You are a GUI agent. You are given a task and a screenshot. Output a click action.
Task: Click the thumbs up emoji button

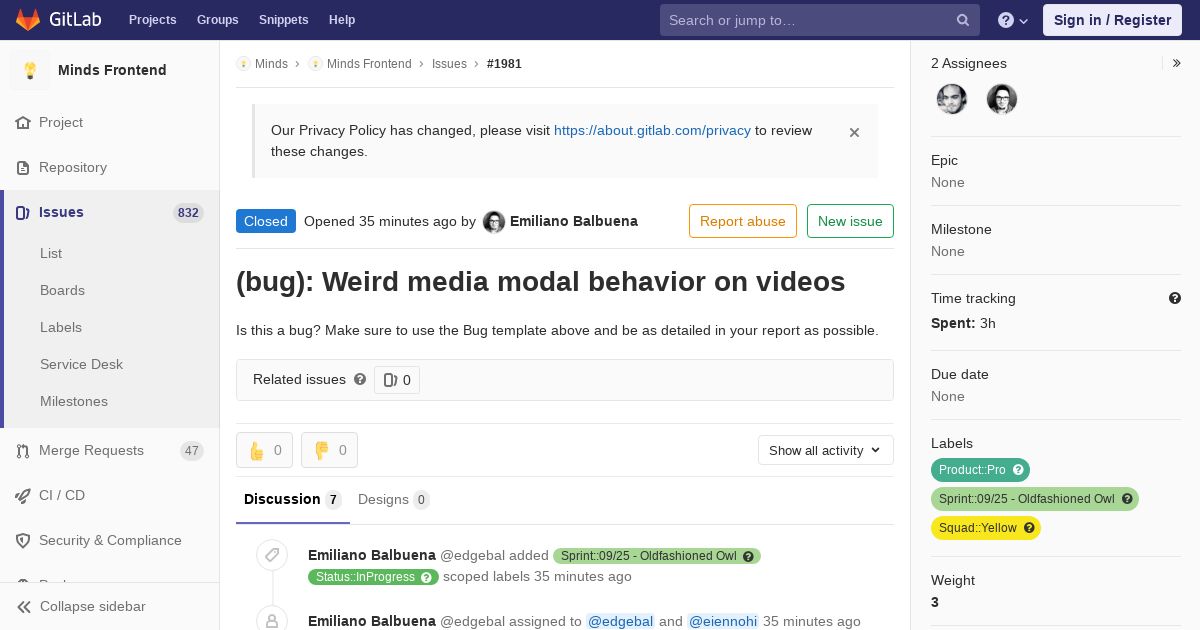pos(264,450)
